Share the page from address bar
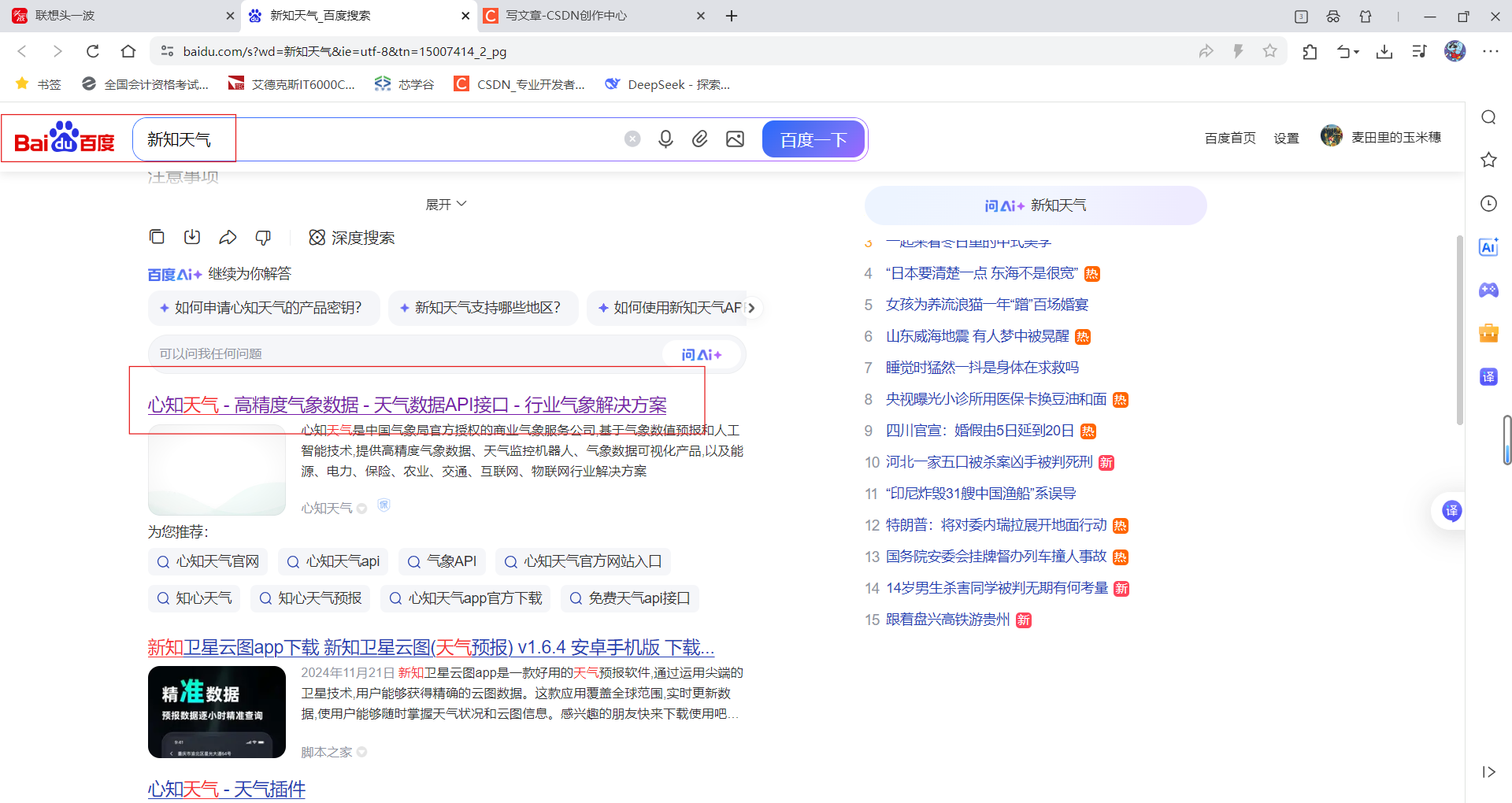The height and width of the screenshot is (803, 1512). pos(1206,51)
